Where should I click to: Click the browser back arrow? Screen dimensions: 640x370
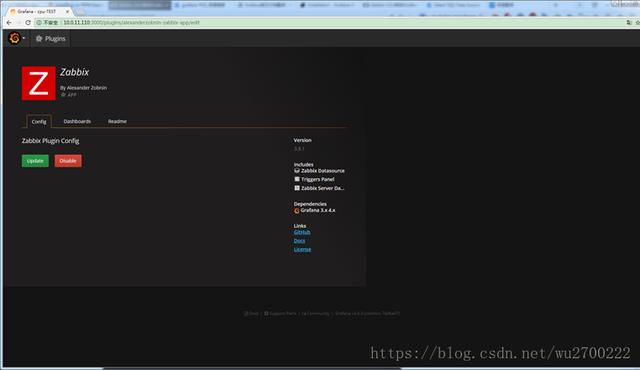tap(9, 22)
